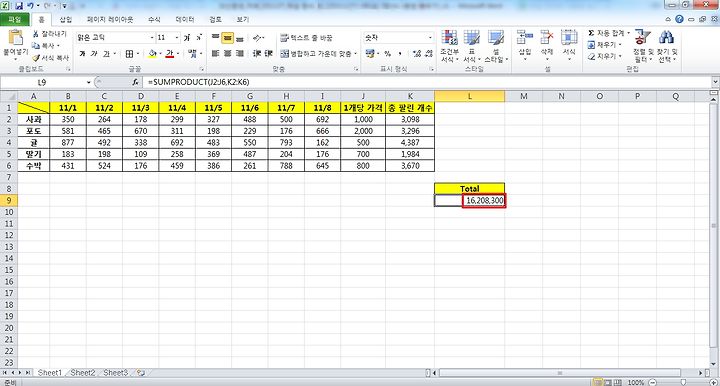Click the Save icon in quick access toolbar
This screenshot has width=720, height=386.
(19, 6)
